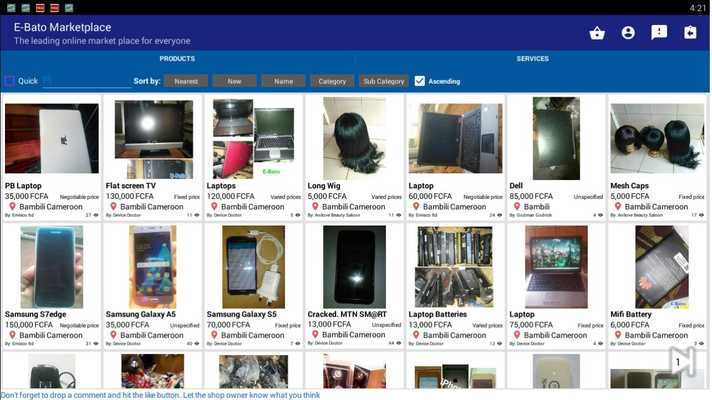712x400 pixels.
Task: Click location pin on Mifi Battery card
Action: pos(618,335)
